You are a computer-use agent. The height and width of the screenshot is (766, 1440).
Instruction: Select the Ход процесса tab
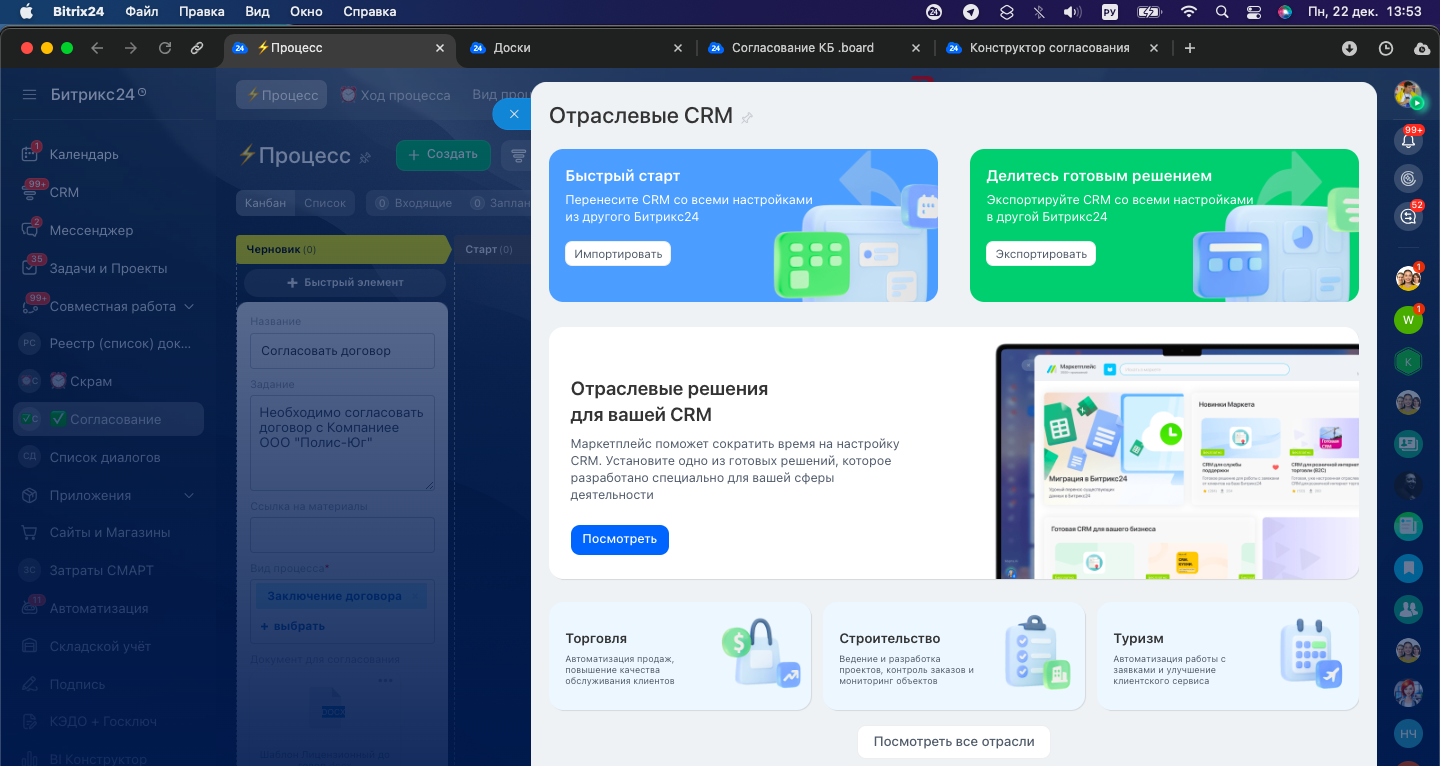pos(395,95)
